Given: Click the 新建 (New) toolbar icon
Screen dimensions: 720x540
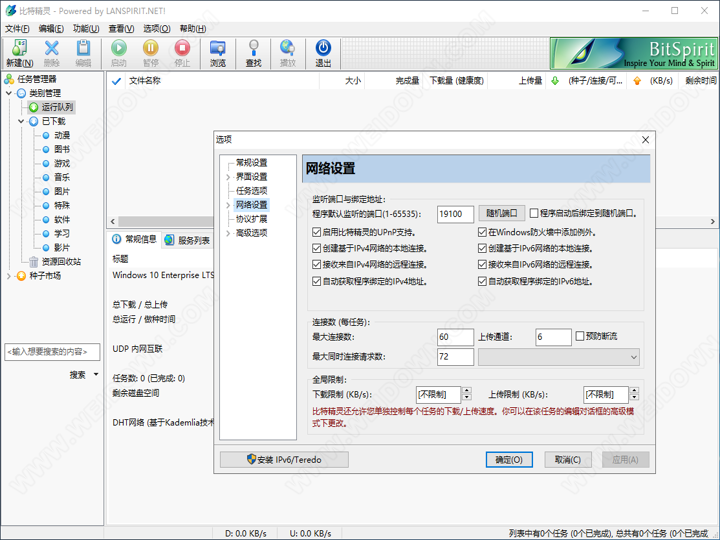Looking at the screenshot, I should pos(19,49).
